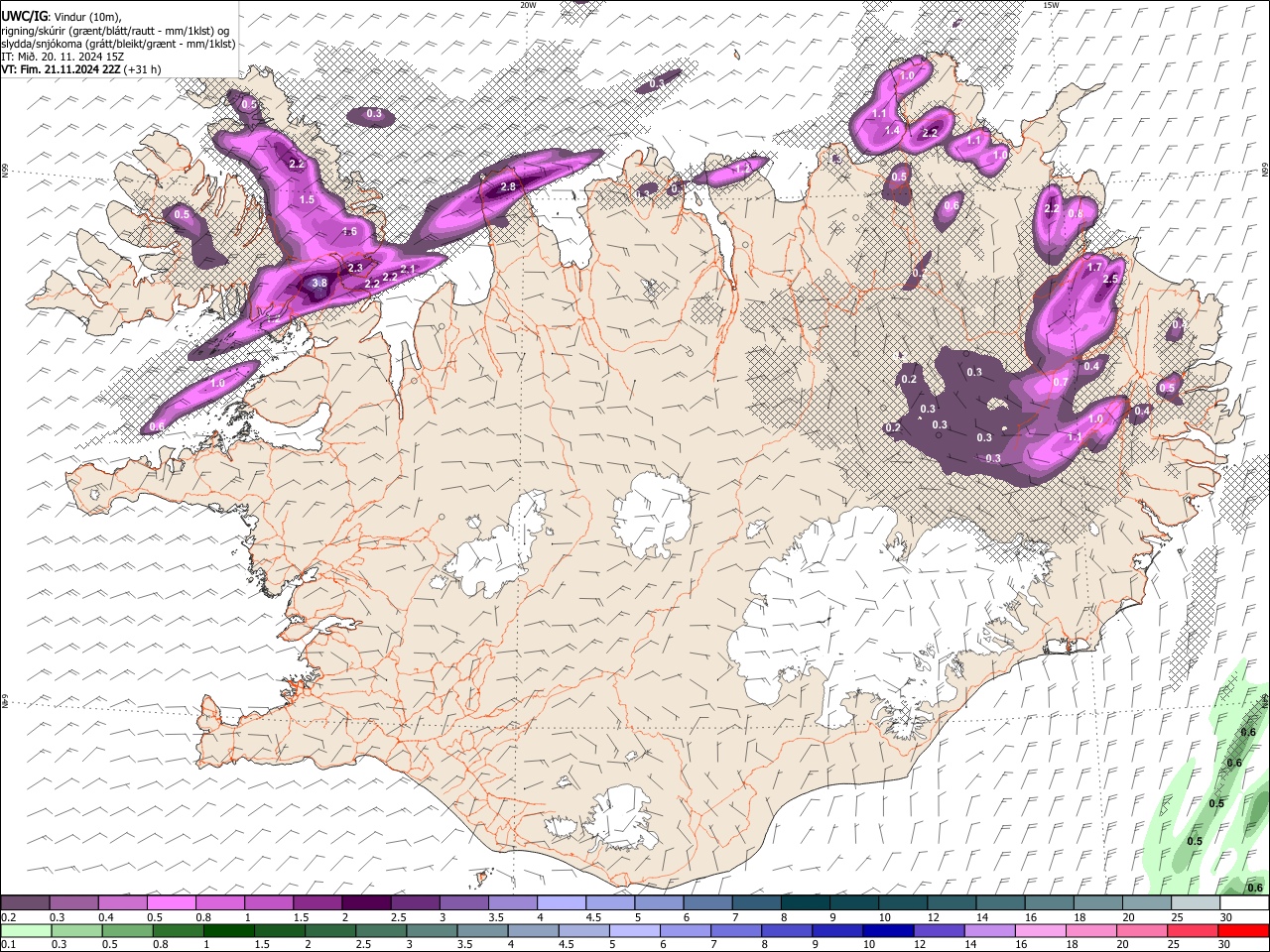
Task: Select the 14 label of upper legend
Action: (981, 917)
